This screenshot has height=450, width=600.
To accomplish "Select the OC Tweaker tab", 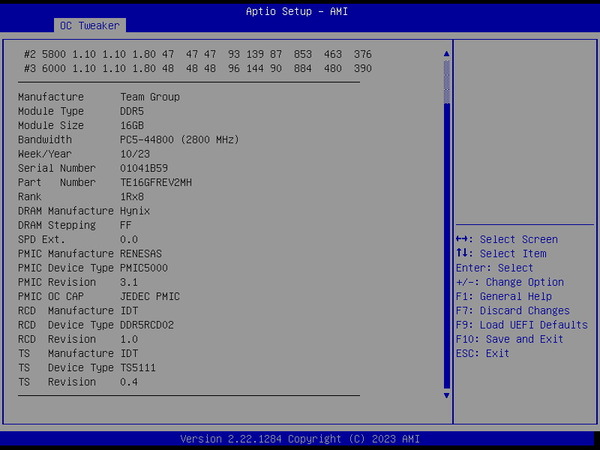I will point(90,26).
